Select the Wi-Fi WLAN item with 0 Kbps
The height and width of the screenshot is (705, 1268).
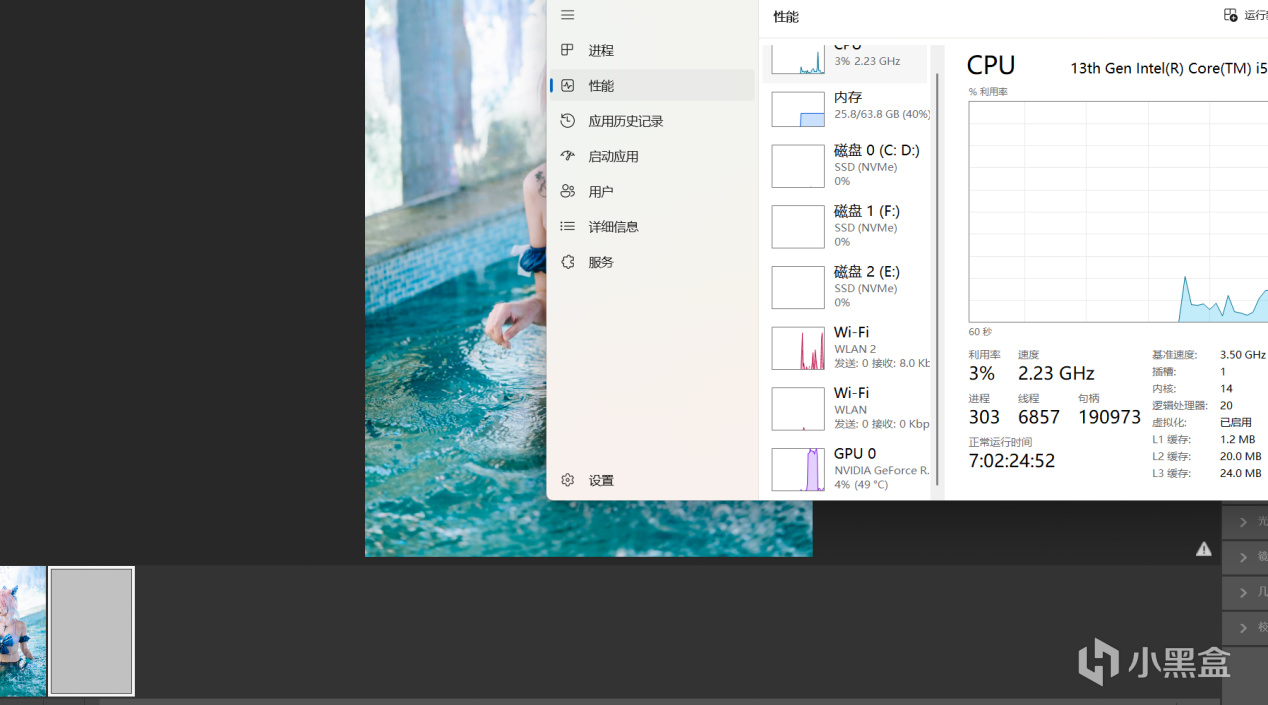tap(845, 408)
